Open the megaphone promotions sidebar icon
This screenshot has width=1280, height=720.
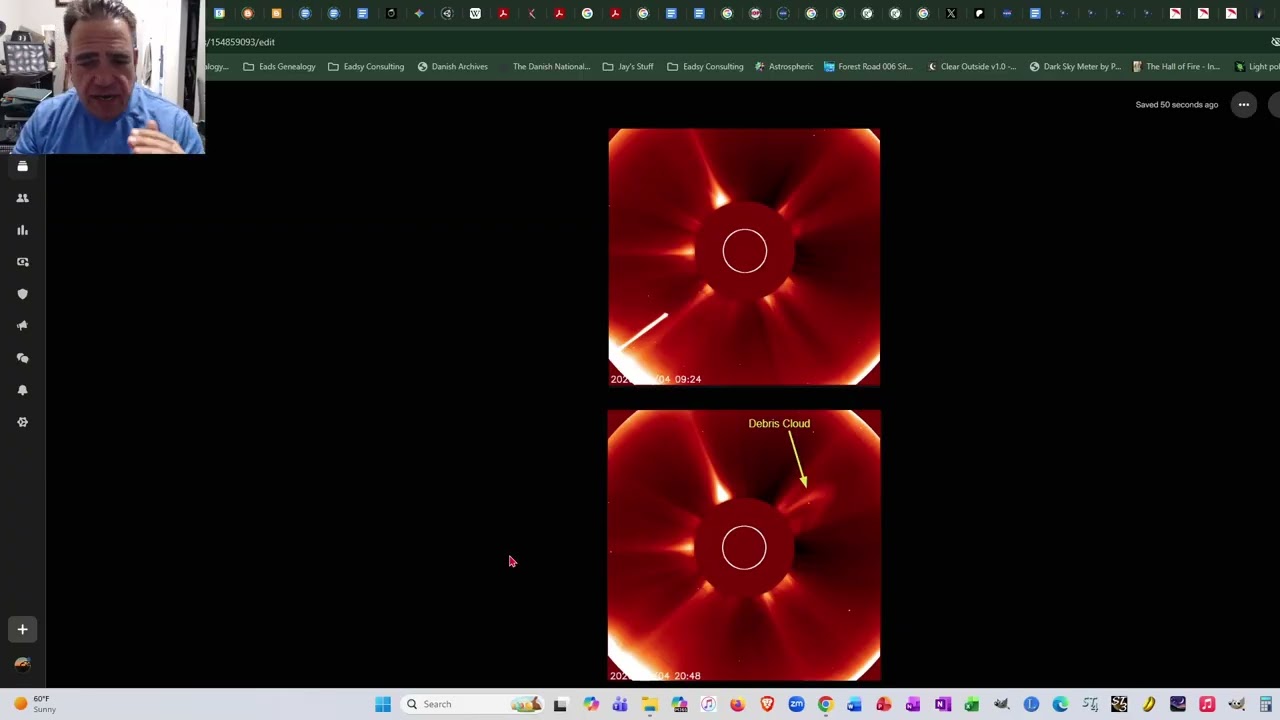(22, 326)
